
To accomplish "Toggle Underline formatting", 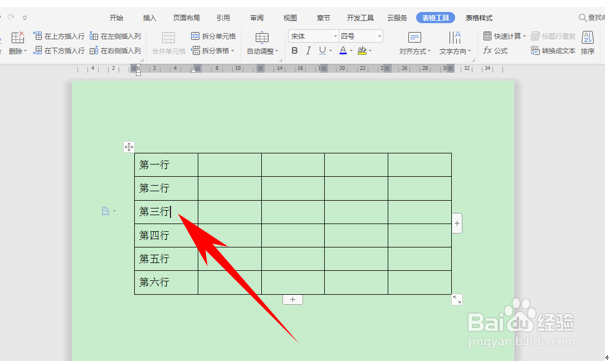I will click(322, 50).
